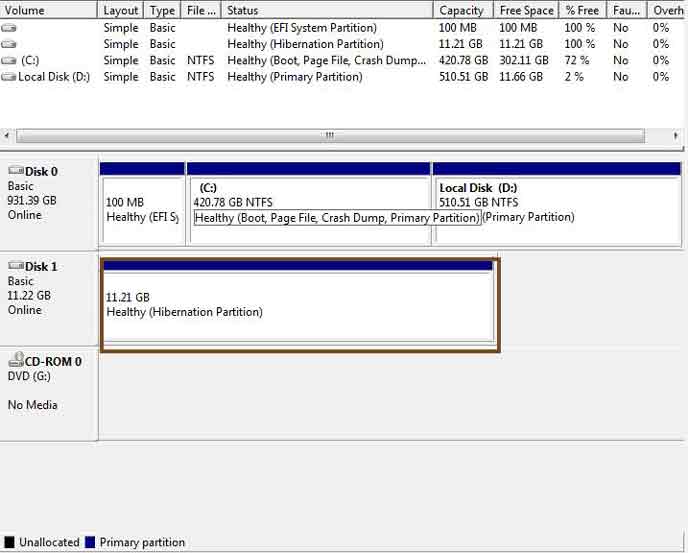Click the 'No Media' text under CD-ROM 0
The image size is (688, 553).
point(32,405)
